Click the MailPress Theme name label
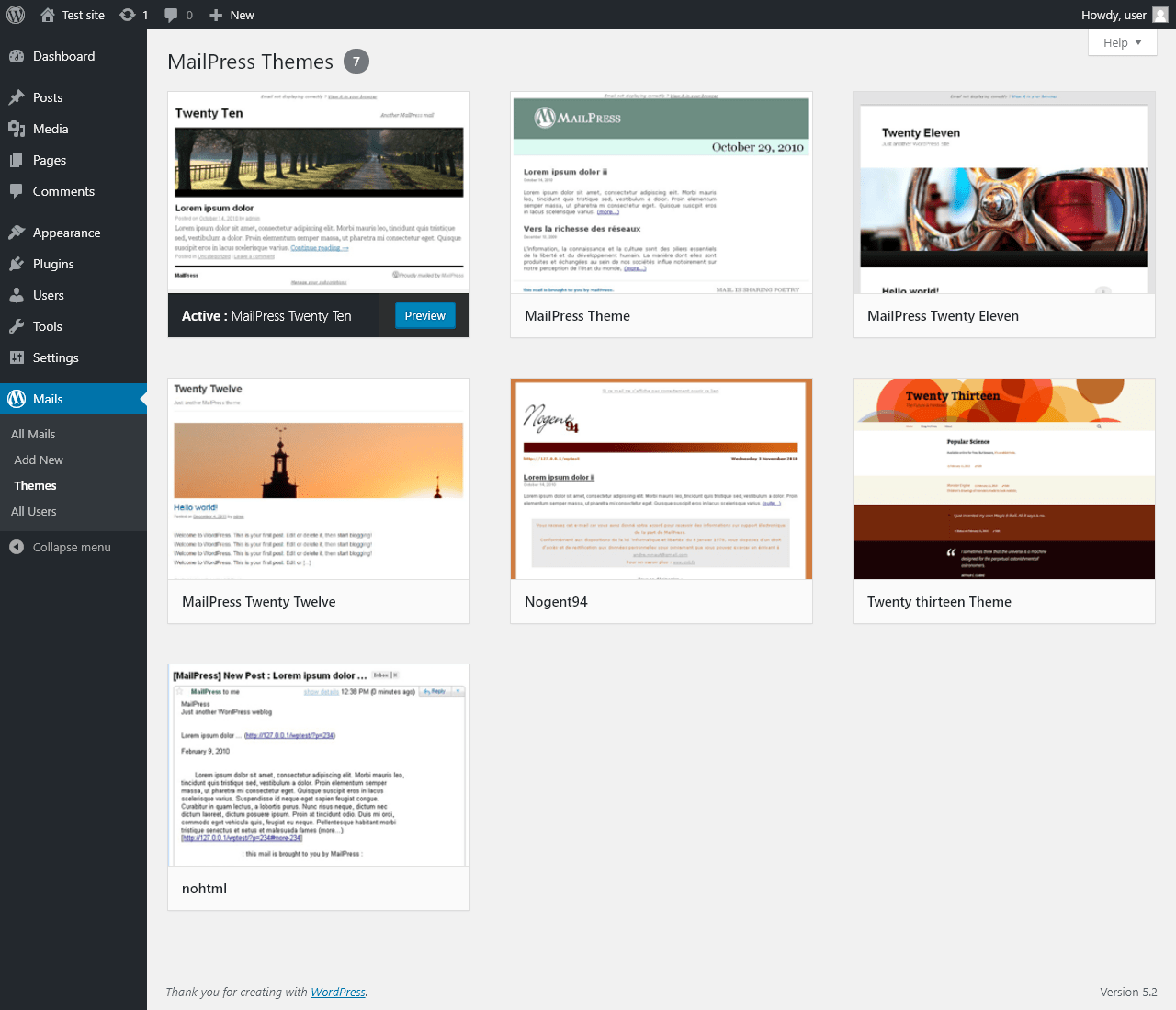1176x1010 pixels. point(577,316)
